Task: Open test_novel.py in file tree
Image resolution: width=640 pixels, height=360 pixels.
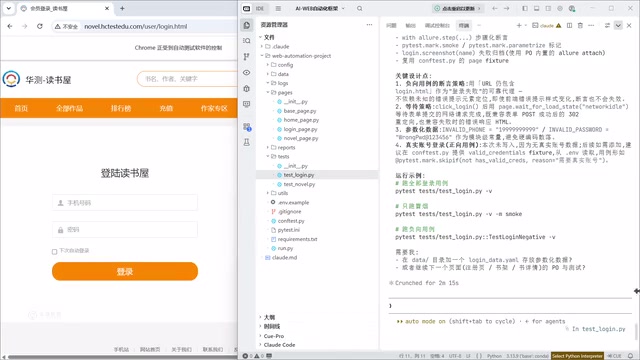Action: 299,184
